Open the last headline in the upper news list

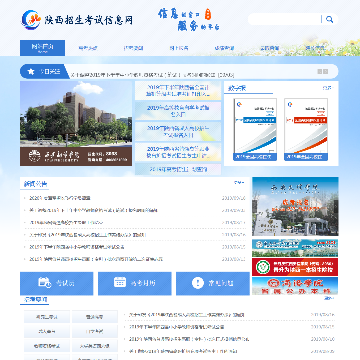(96, 259)
